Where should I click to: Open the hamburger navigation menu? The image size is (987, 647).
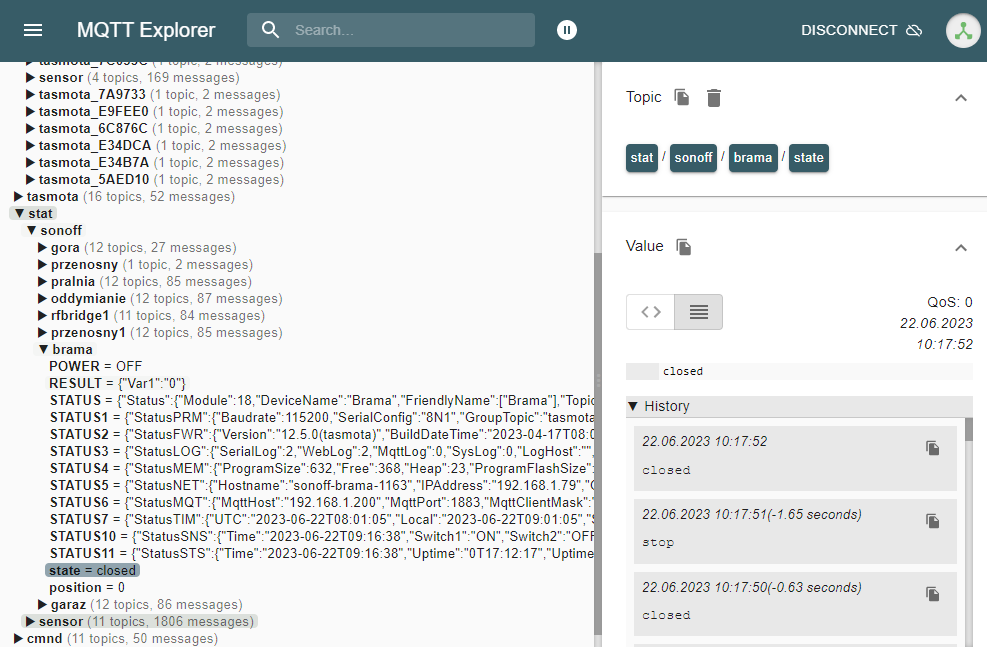pyautogui.click(x=32, y=29)
